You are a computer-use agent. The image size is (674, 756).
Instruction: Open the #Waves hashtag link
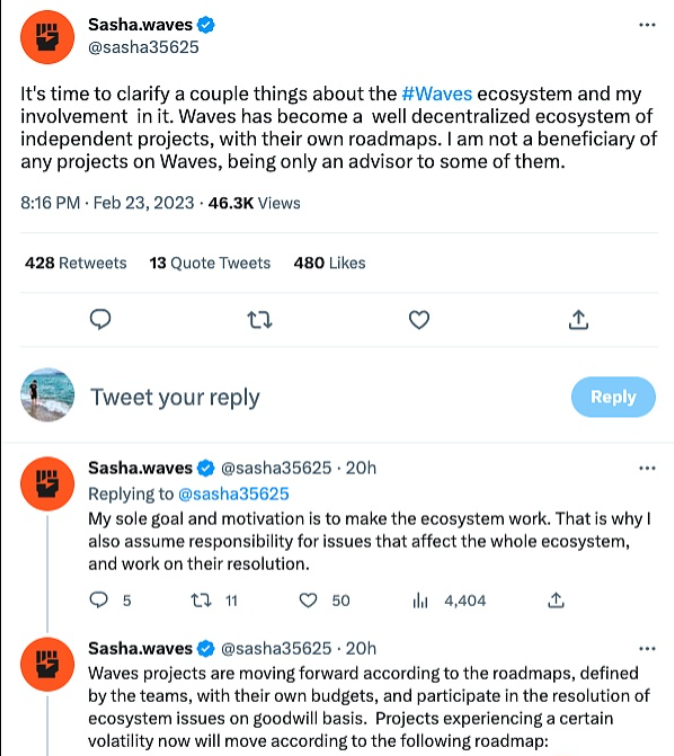(x=436, y=95)
